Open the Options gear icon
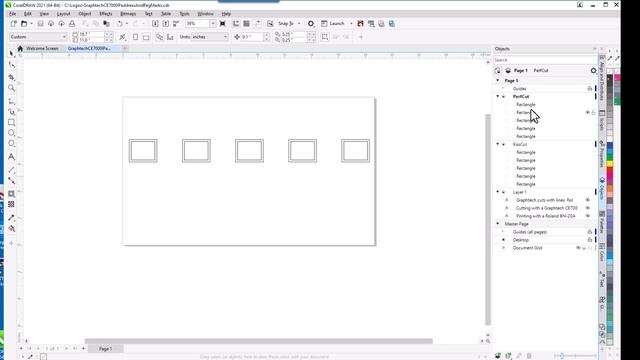Screen dimensions: 640x360 (x=311, y=24)
